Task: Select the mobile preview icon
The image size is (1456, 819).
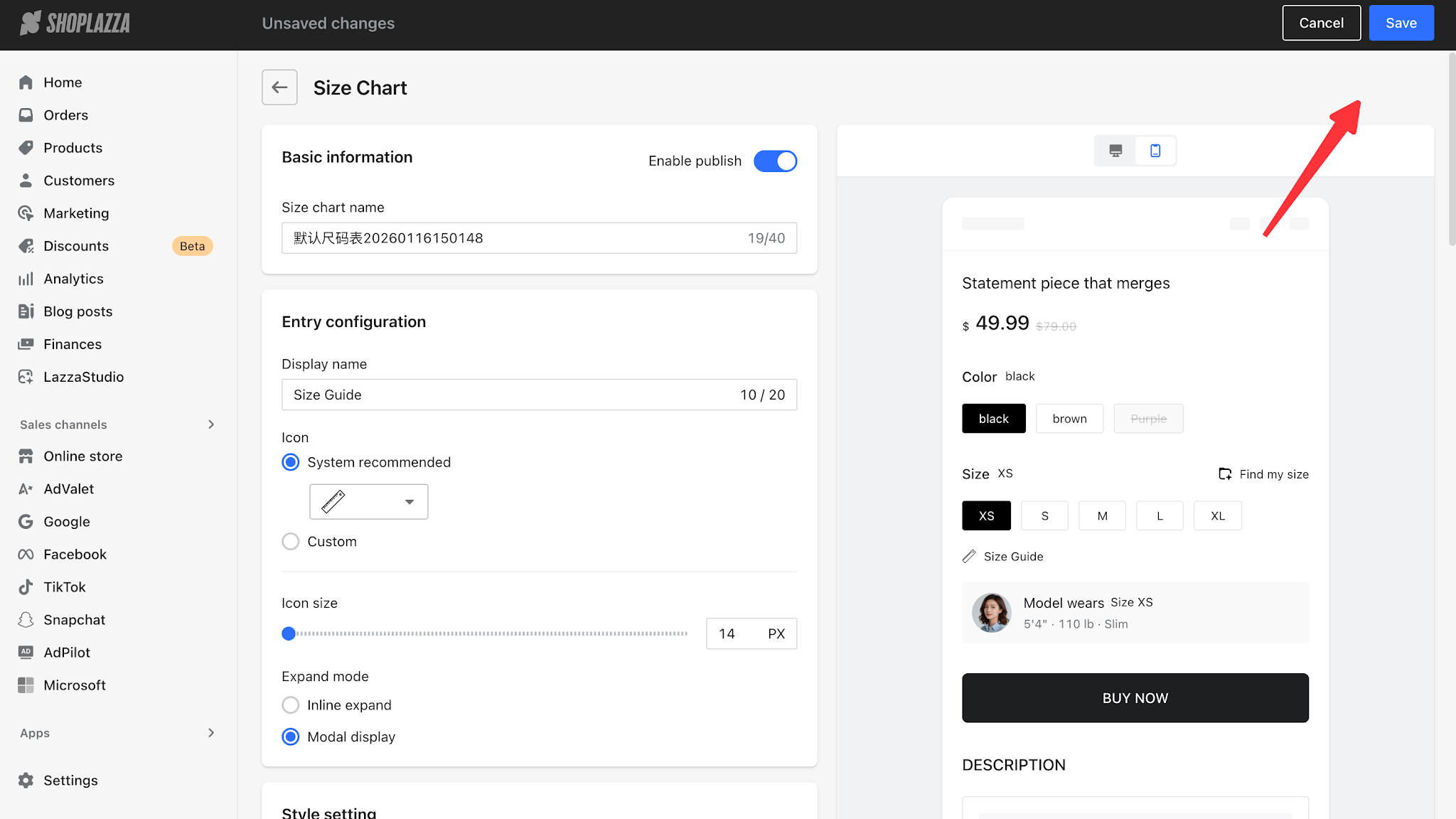Action: [1155, 151]
